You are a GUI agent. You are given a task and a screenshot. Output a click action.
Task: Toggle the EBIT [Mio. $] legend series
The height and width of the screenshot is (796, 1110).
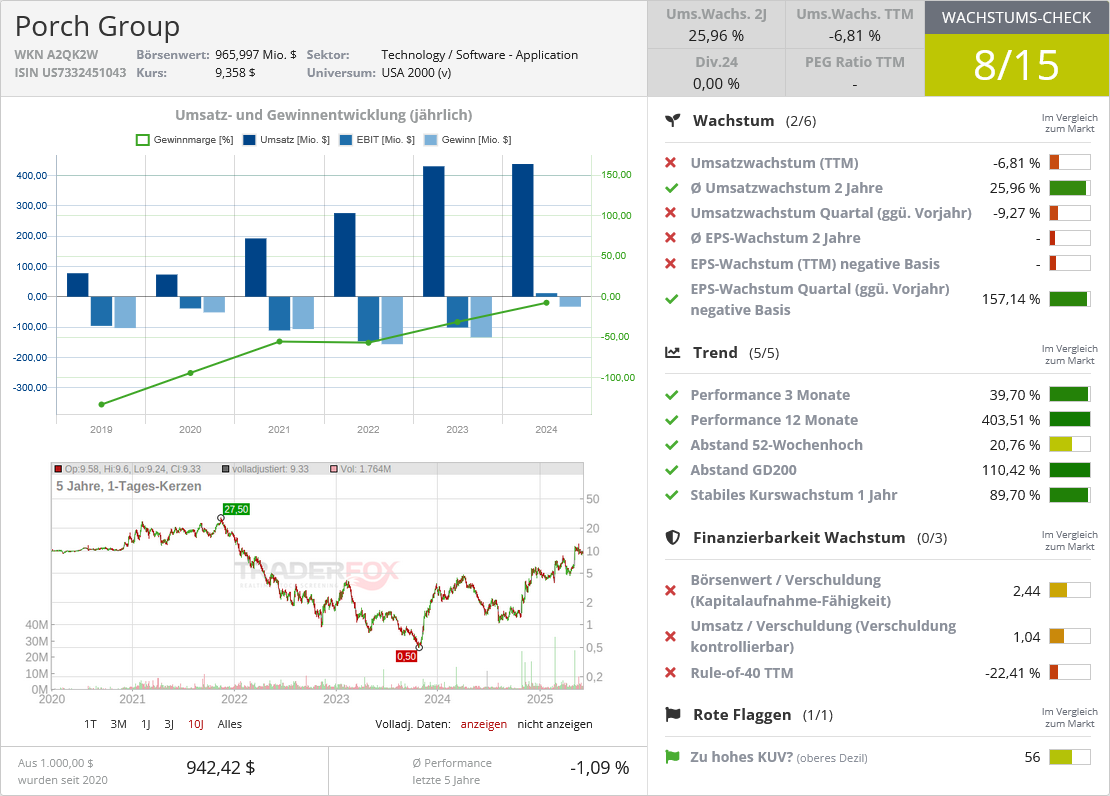[377, 140]
